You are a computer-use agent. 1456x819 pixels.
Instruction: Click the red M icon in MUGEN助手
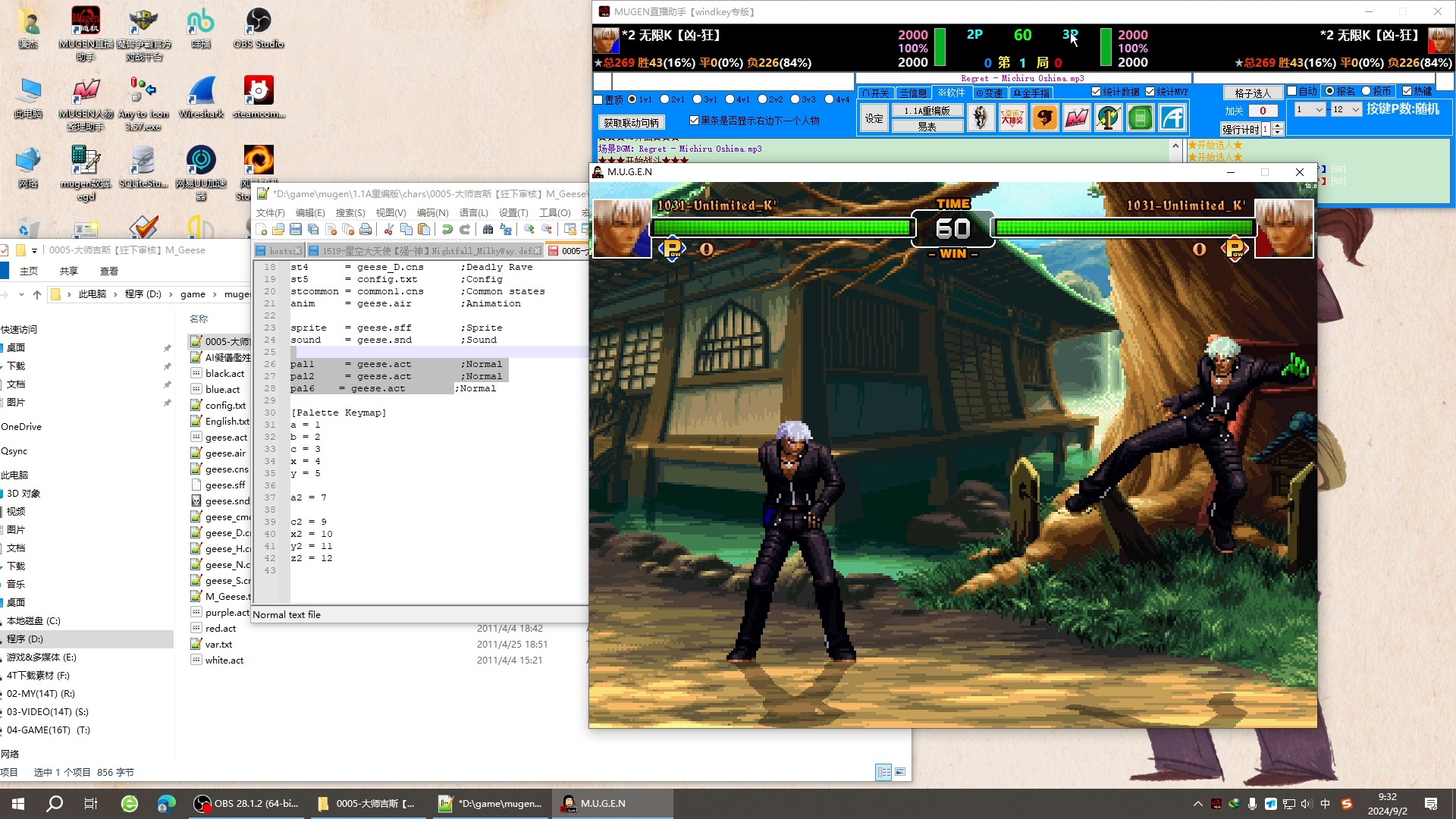coord(1076,118)
